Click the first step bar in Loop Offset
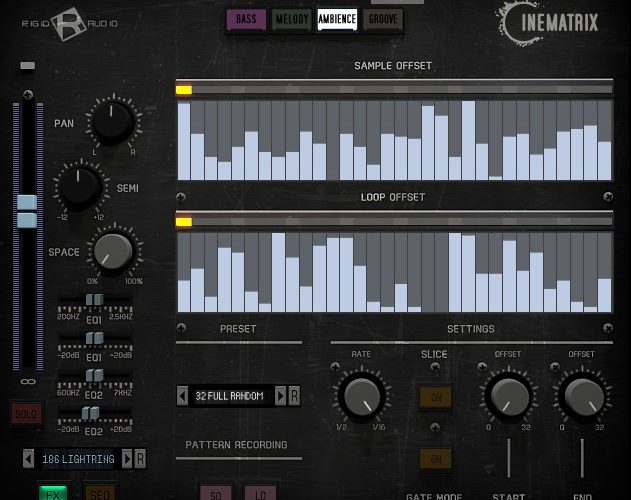631x500 pixels. (184, 272)
